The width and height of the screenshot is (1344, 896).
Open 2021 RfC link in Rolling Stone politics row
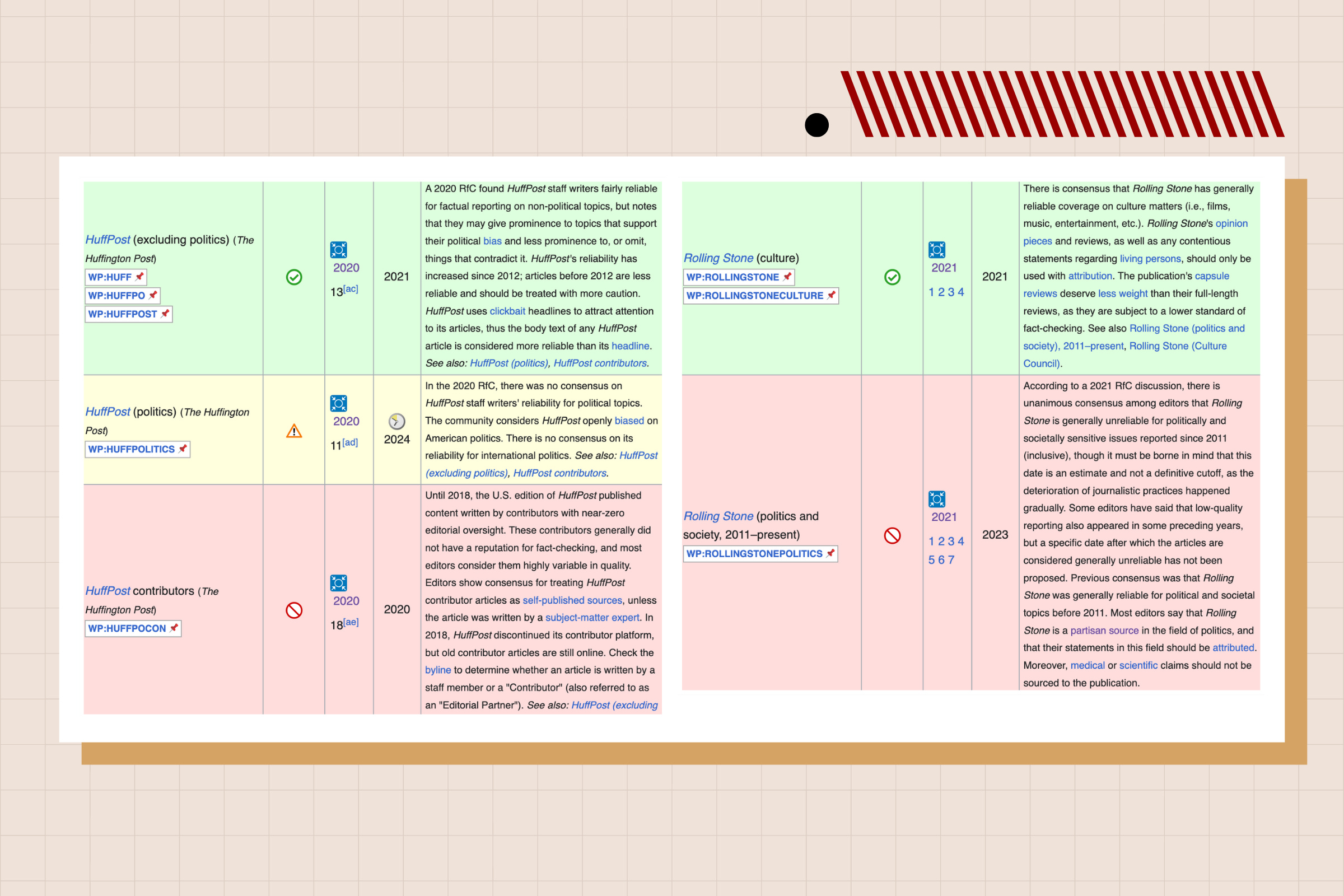944,516
